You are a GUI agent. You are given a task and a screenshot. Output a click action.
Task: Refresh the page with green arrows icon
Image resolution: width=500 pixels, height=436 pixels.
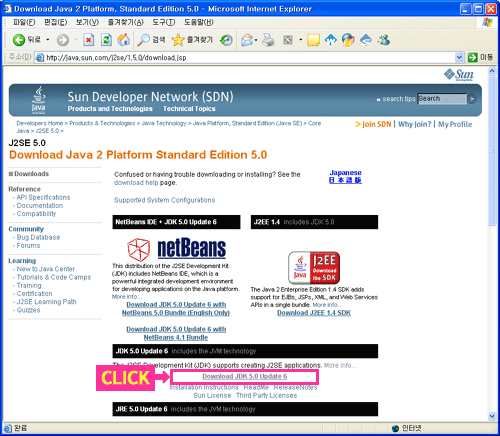pyautogui.click(x=106, y=40)
